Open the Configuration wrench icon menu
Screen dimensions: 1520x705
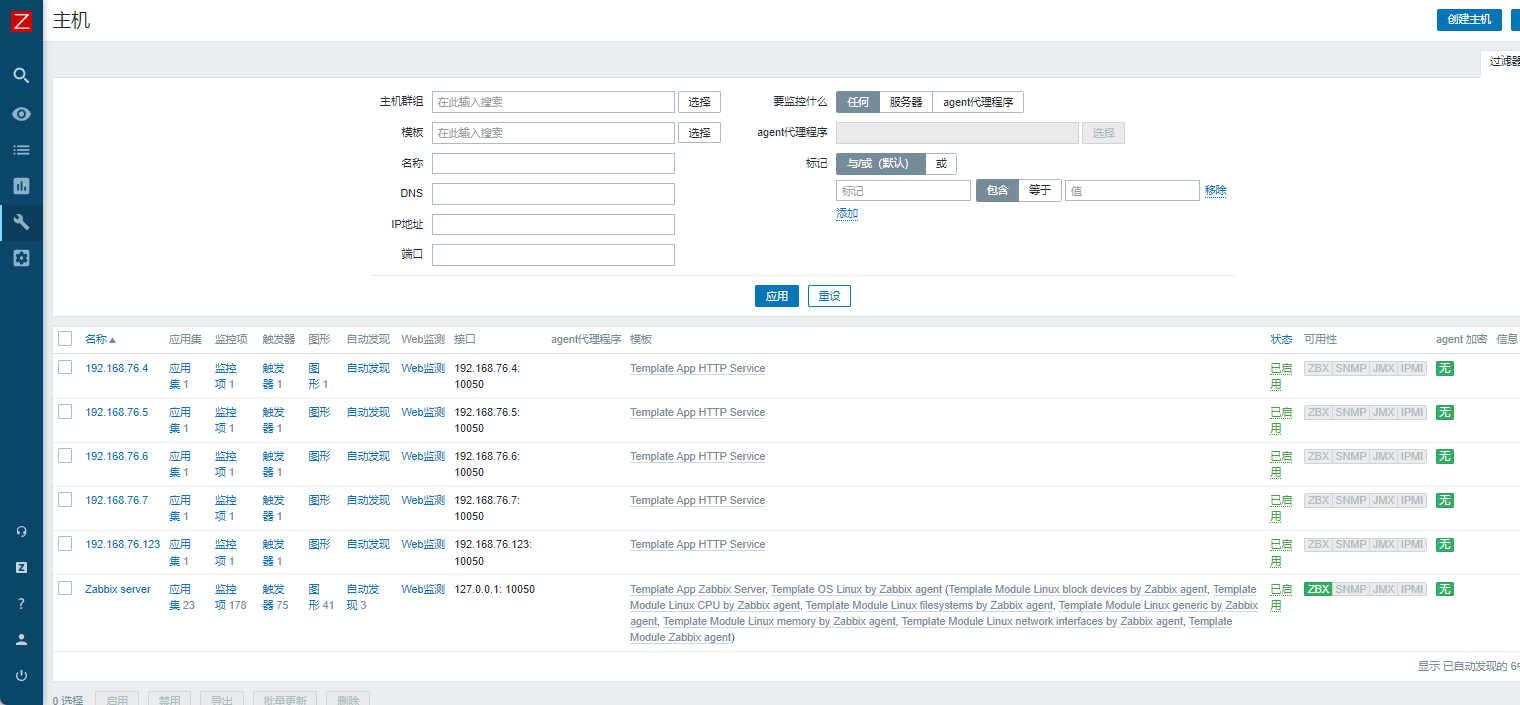click(21, 222)
